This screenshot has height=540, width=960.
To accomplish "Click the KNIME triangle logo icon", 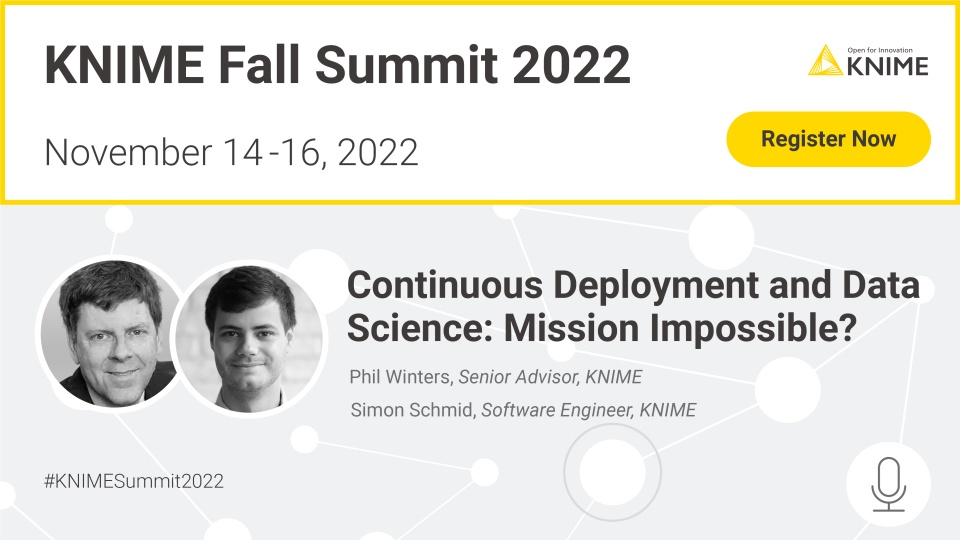I will [x=825, y=60].
